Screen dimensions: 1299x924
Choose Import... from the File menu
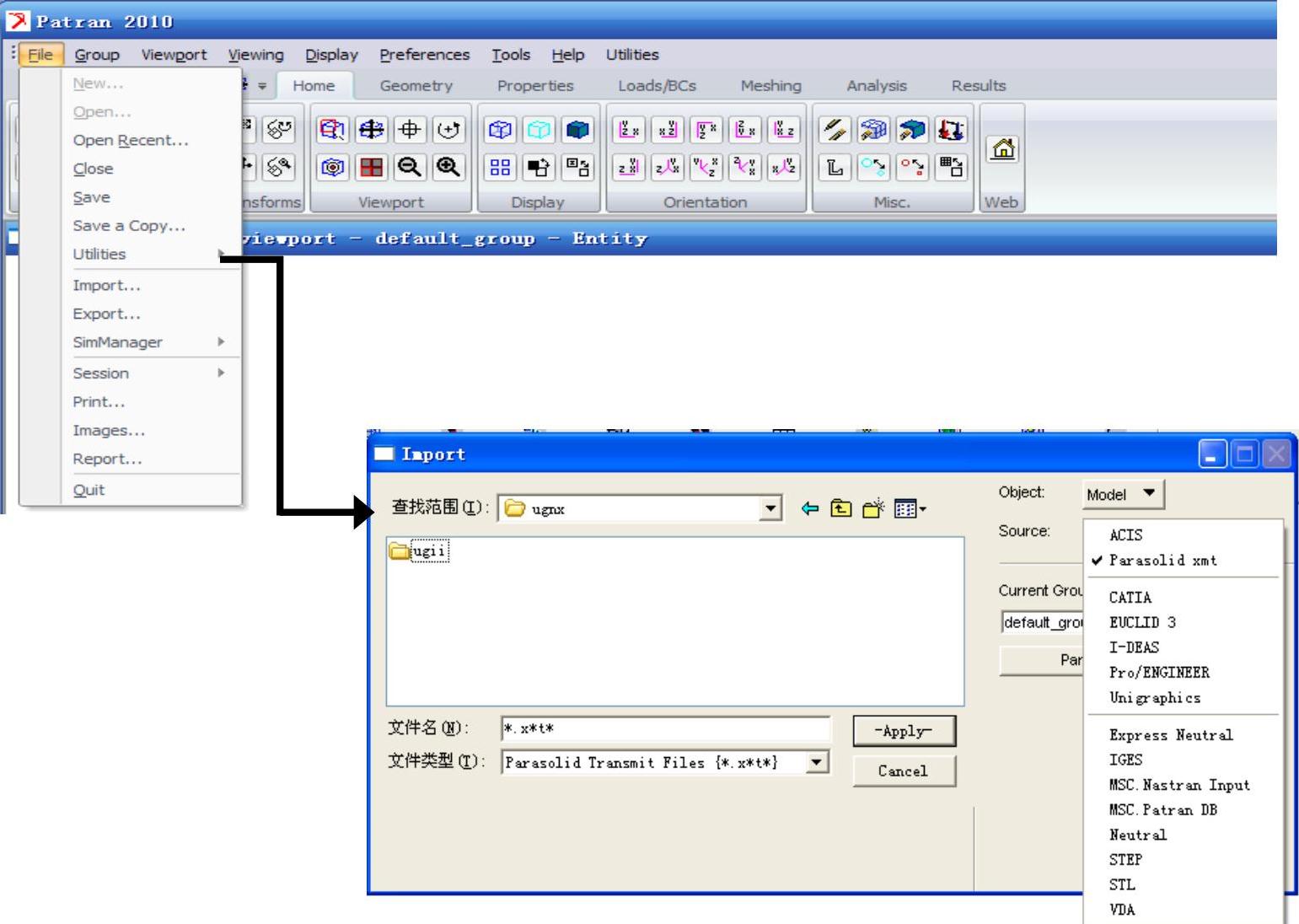coord(107,286)
